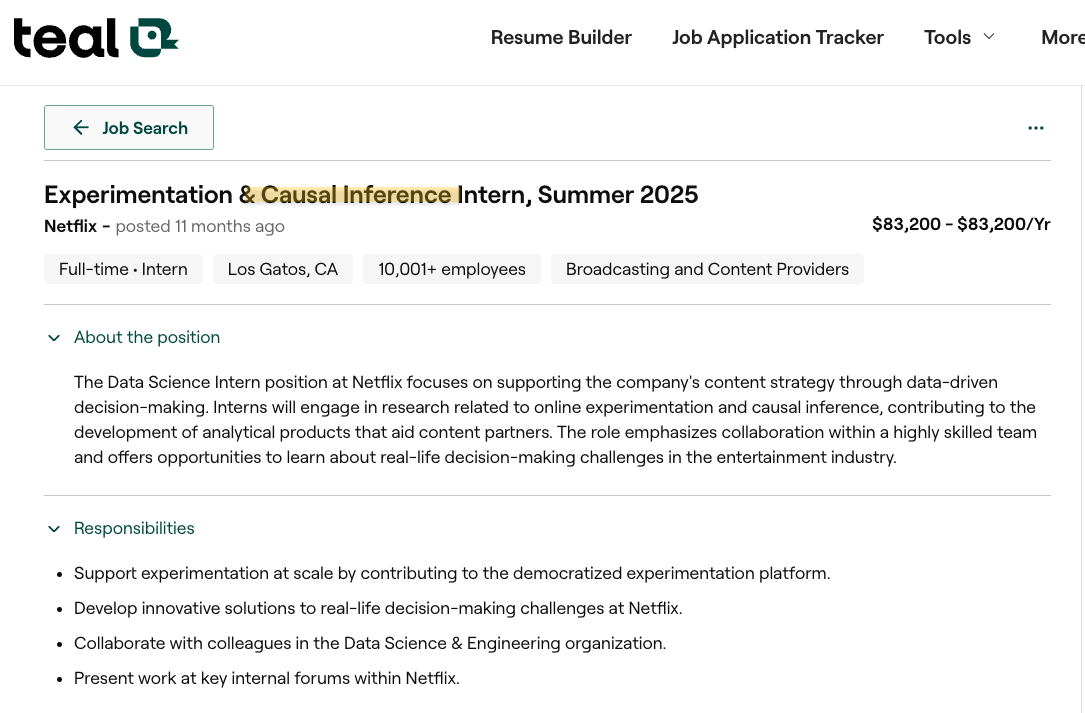Click the Teal logo icon

[x=152, y=38]
